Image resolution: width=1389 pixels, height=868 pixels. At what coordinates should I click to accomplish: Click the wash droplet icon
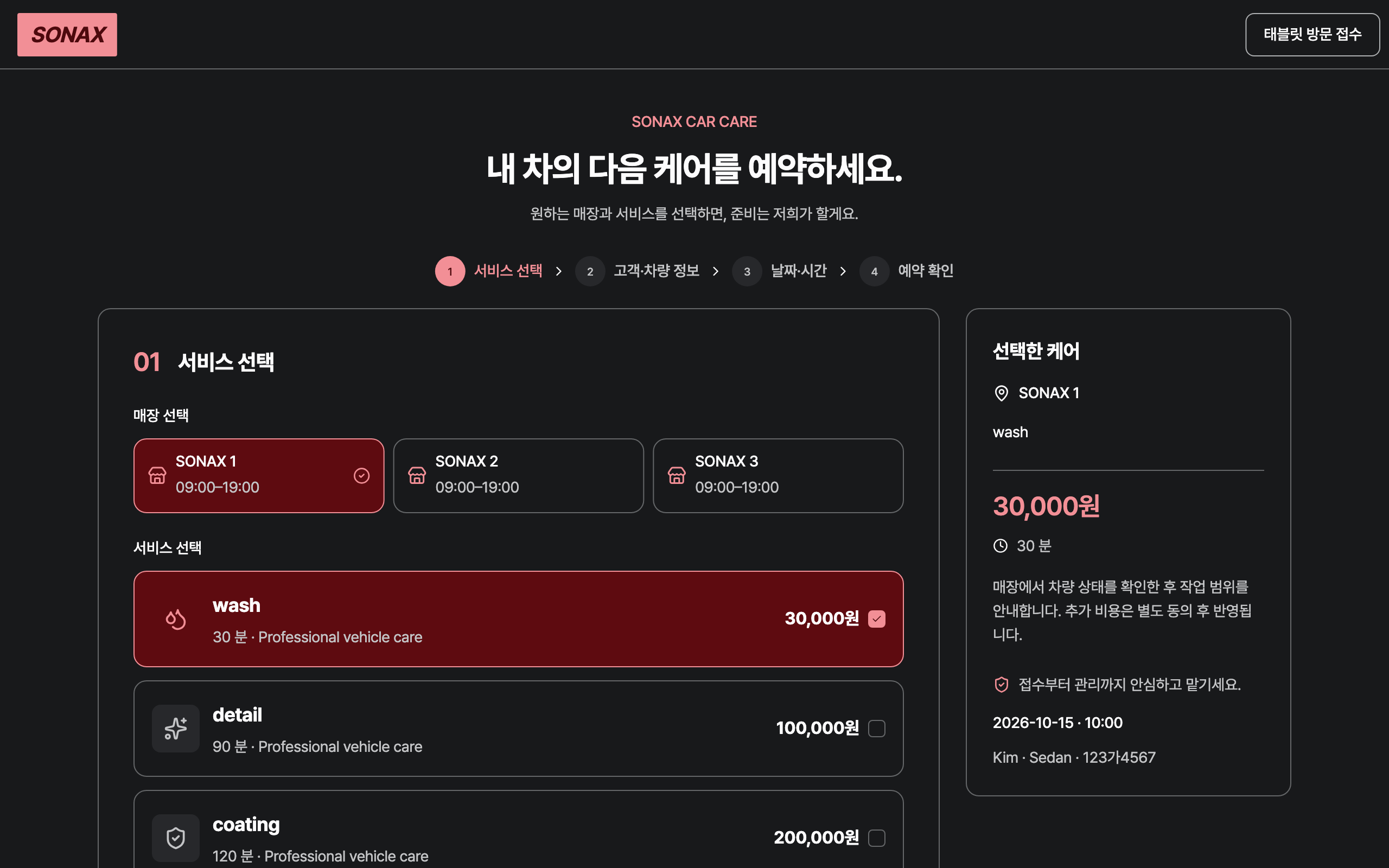click(x=176, y=619)
